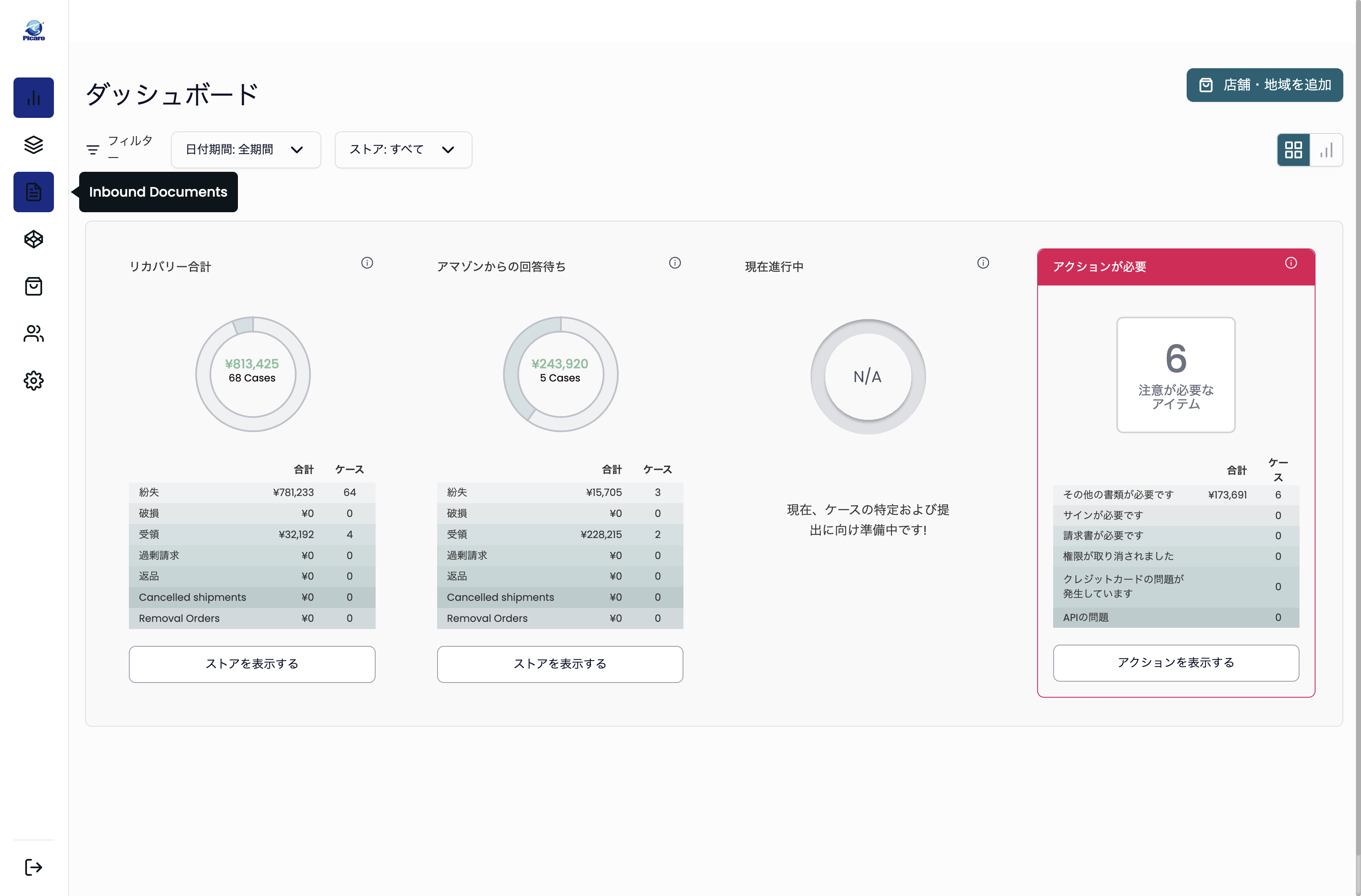This screenshot has height=896, width=1361.
Task: Click the ¥173,691 action total value
Action: click(1227, 495)
